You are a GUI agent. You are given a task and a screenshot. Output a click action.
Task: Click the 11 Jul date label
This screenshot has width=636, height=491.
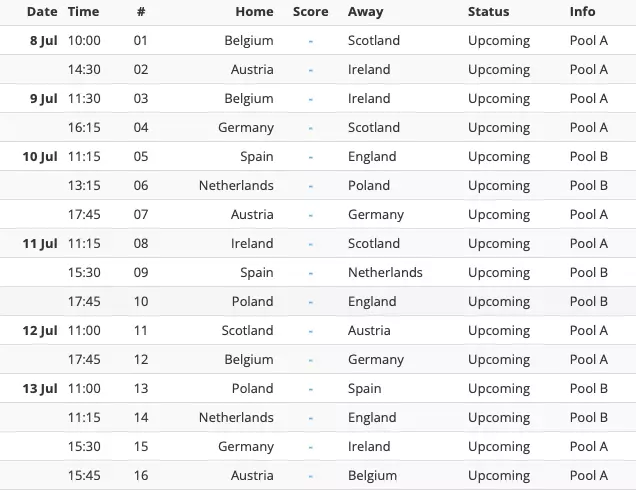click(x=40, y=244)
